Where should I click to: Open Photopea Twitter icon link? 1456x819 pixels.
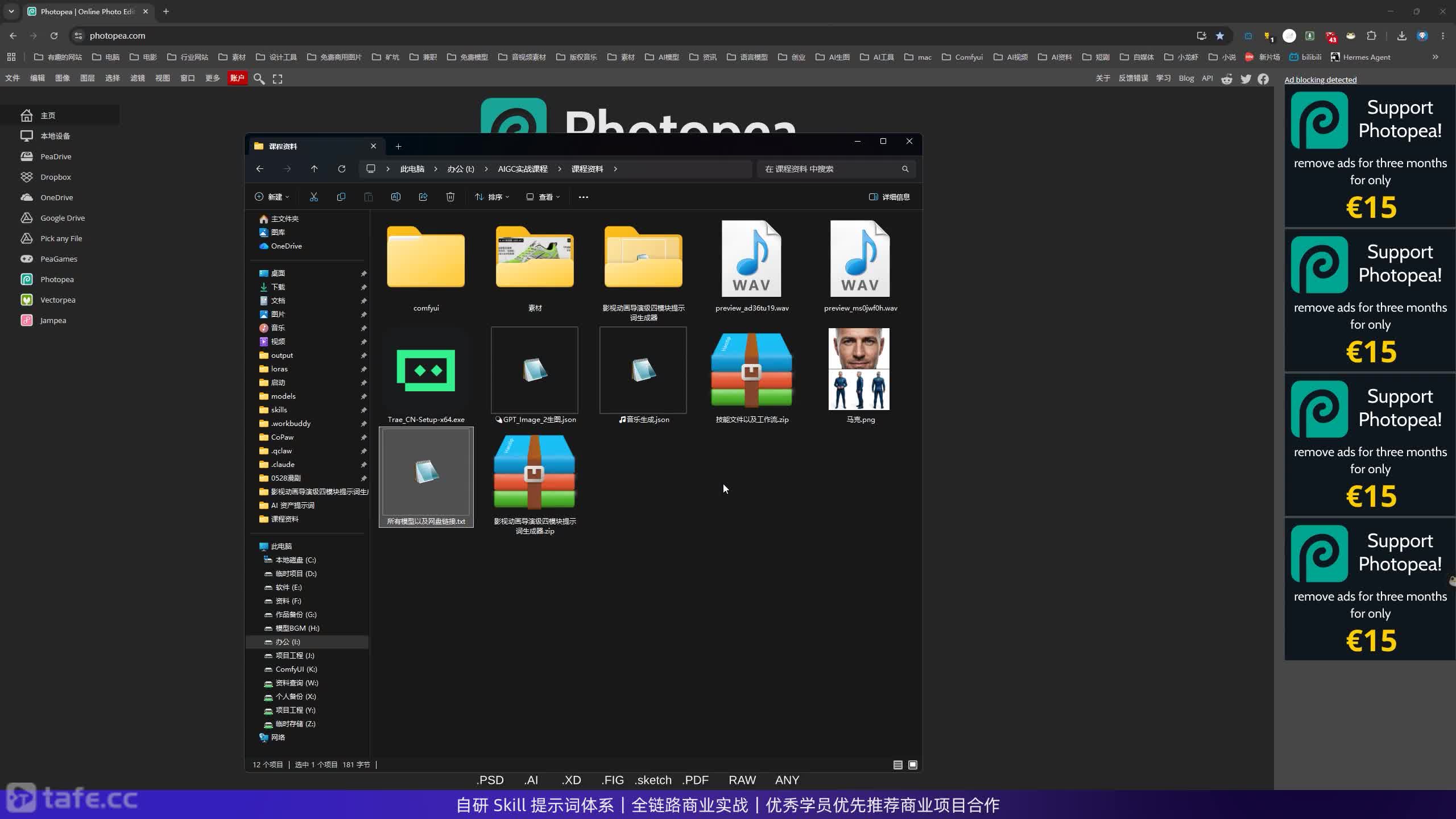coord(1246,79)
